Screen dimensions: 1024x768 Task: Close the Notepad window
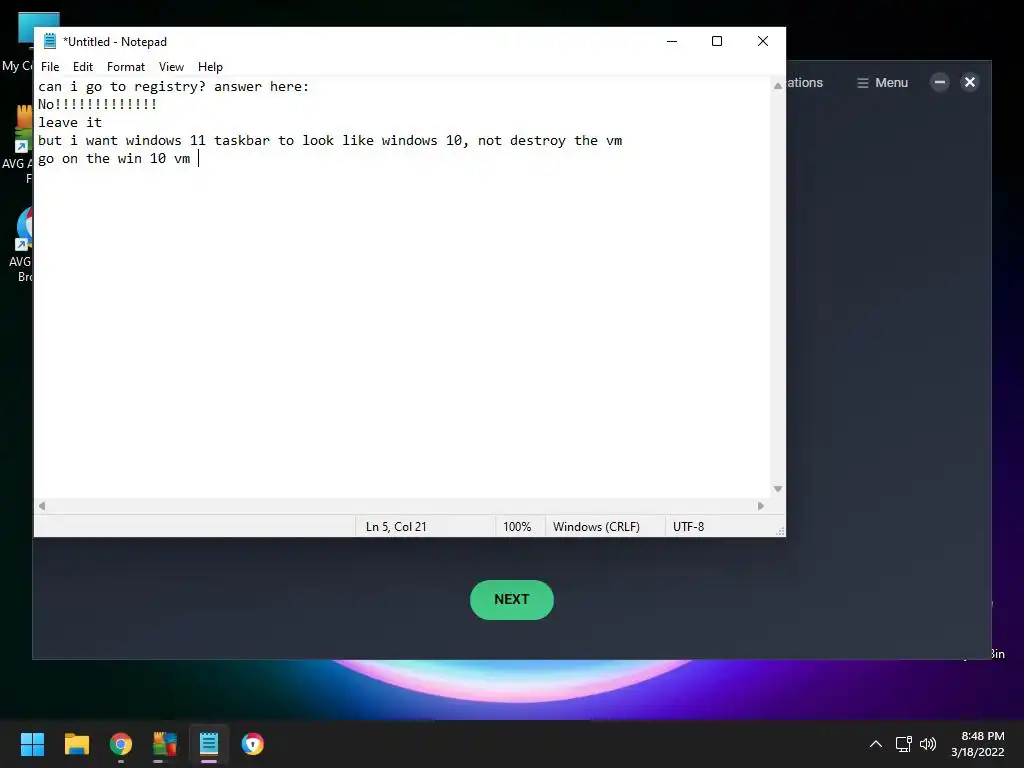click(762, 41)
